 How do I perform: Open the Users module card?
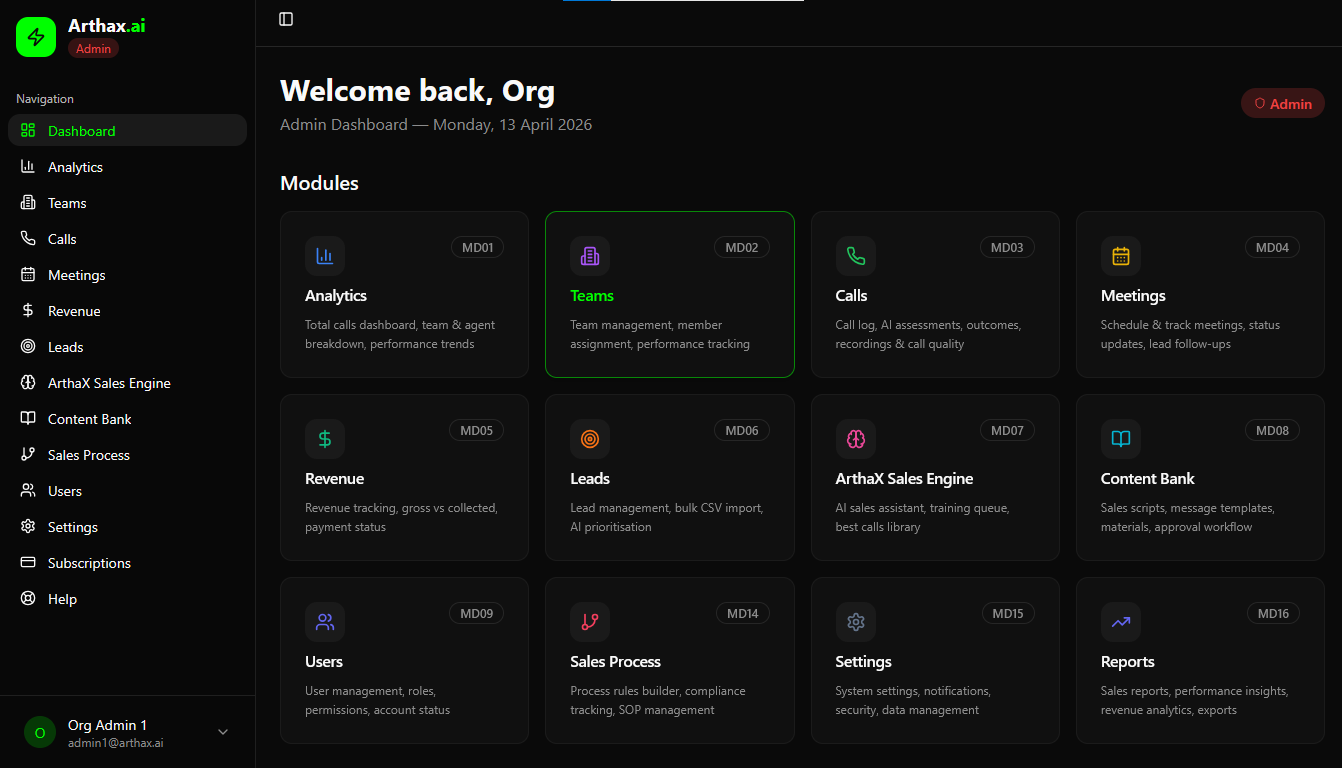point(404,660)
